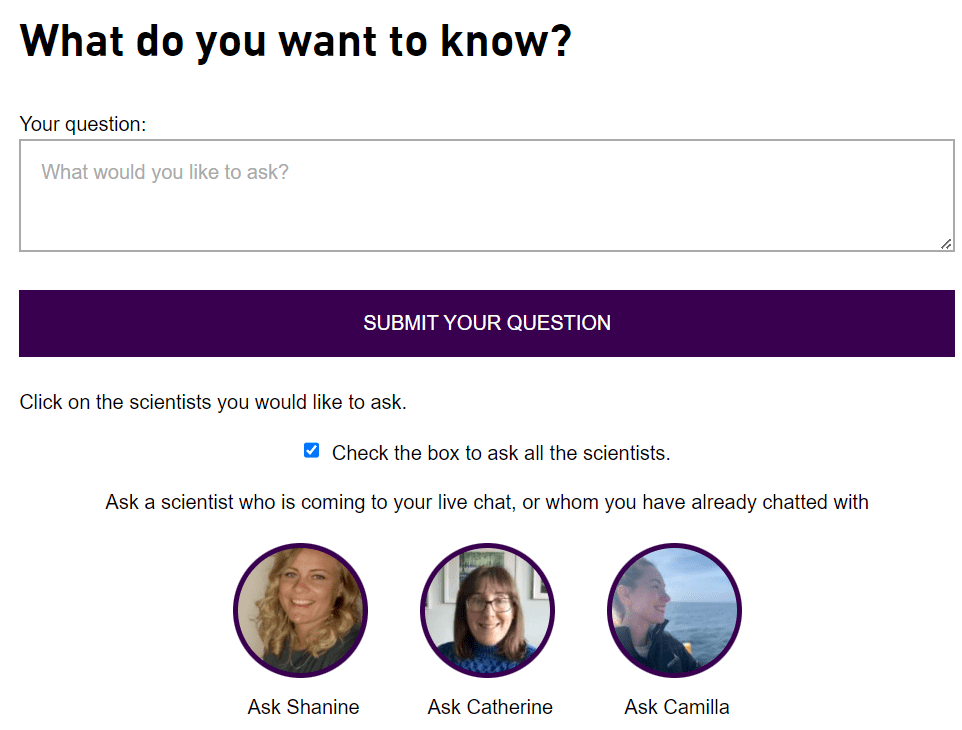Viewport: 962px width, 730px height.
Task: Click "Check the box to ask all" label
Action: tap(500, 453)
